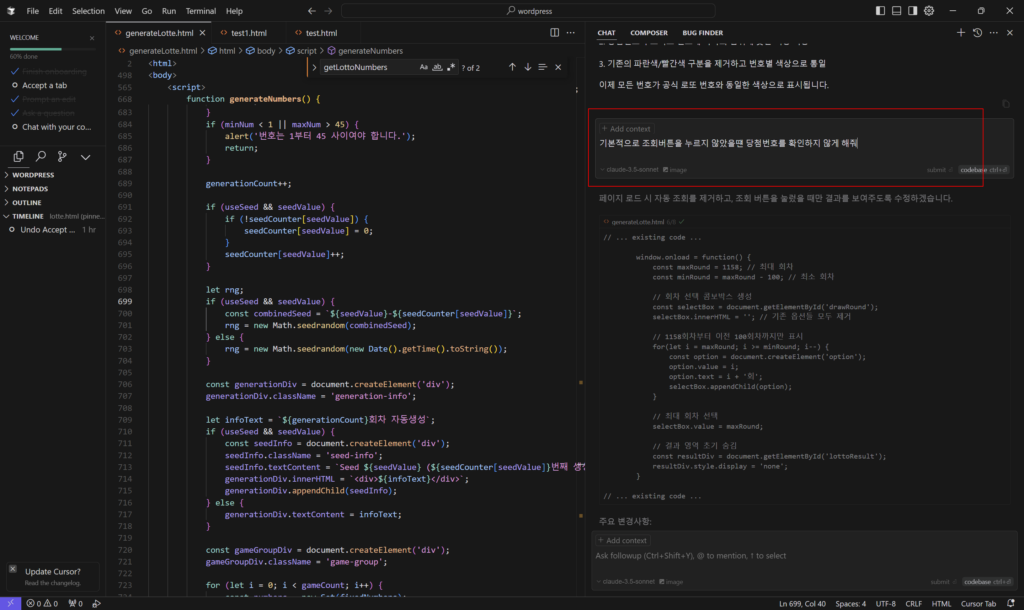
Task: Open claude-3.5-sonnet model dropdown in followup box
Action: 625,581
